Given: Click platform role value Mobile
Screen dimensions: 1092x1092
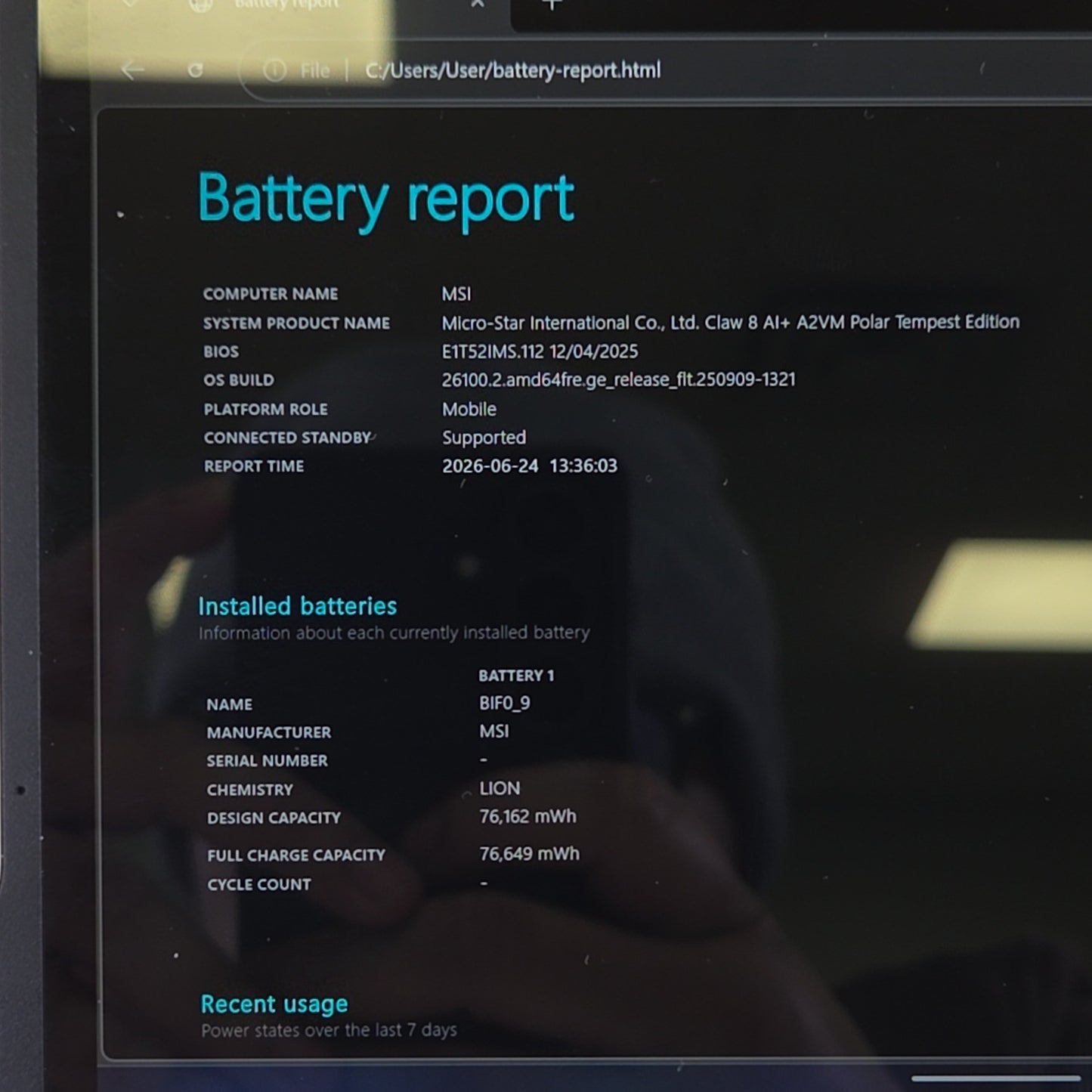Looking at the screenshot, I should pos(469,410).
